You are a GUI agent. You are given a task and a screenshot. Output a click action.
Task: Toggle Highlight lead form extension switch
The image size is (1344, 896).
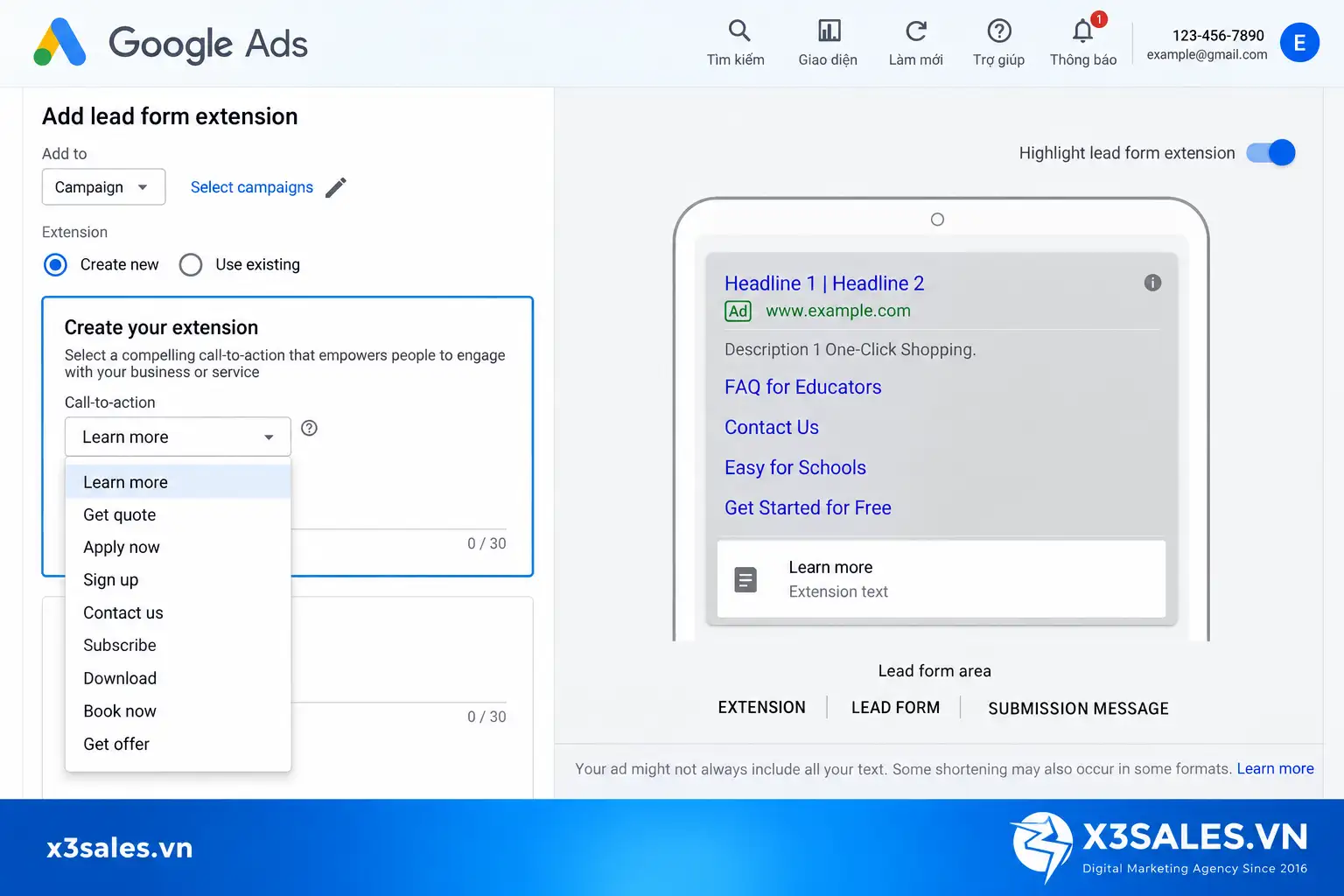tap(1271, 152)
